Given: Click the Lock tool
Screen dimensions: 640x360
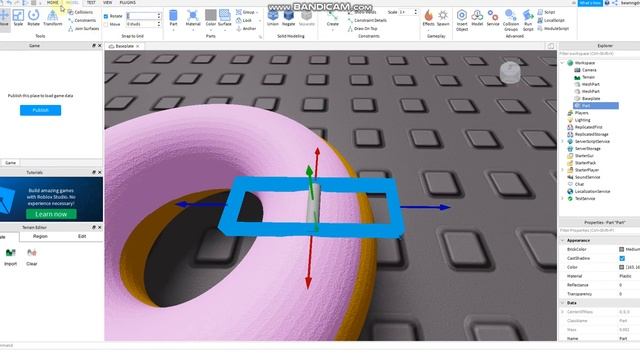Looking at the screenshot, I should (x=244, y=20).
